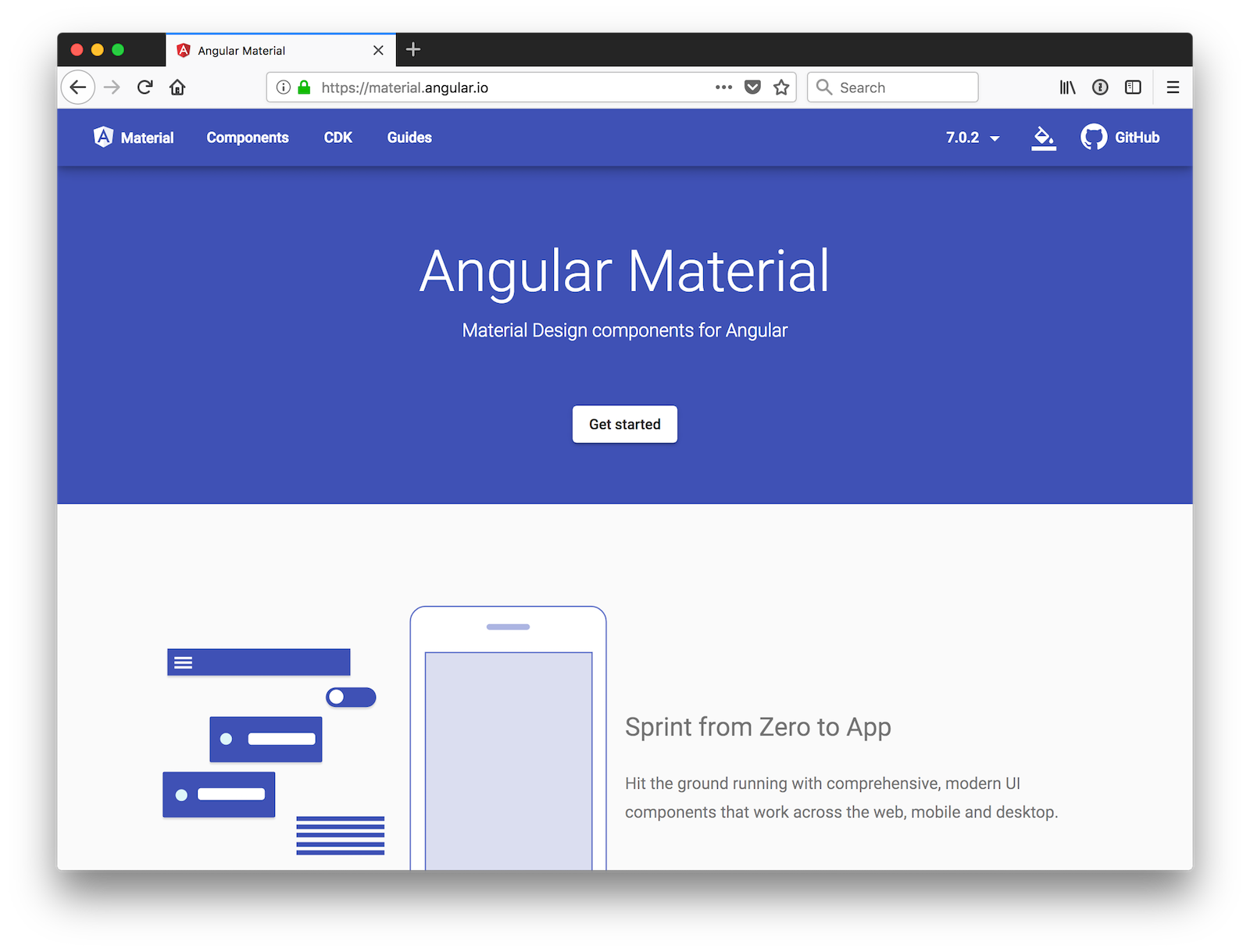This screenshot has height=952, width=1250.
Task: Open the Firefox hamburger menu
Action: click(x=1173, y=87)
